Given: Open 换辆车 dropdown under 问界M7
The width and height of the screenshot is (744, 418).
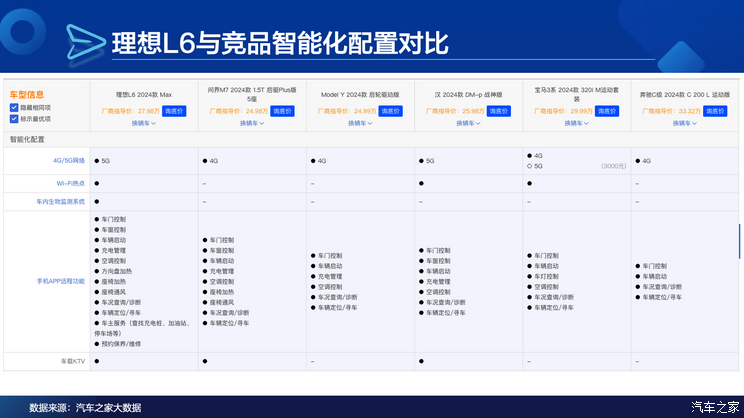Looking at the screenshot, I should (252, 123).
